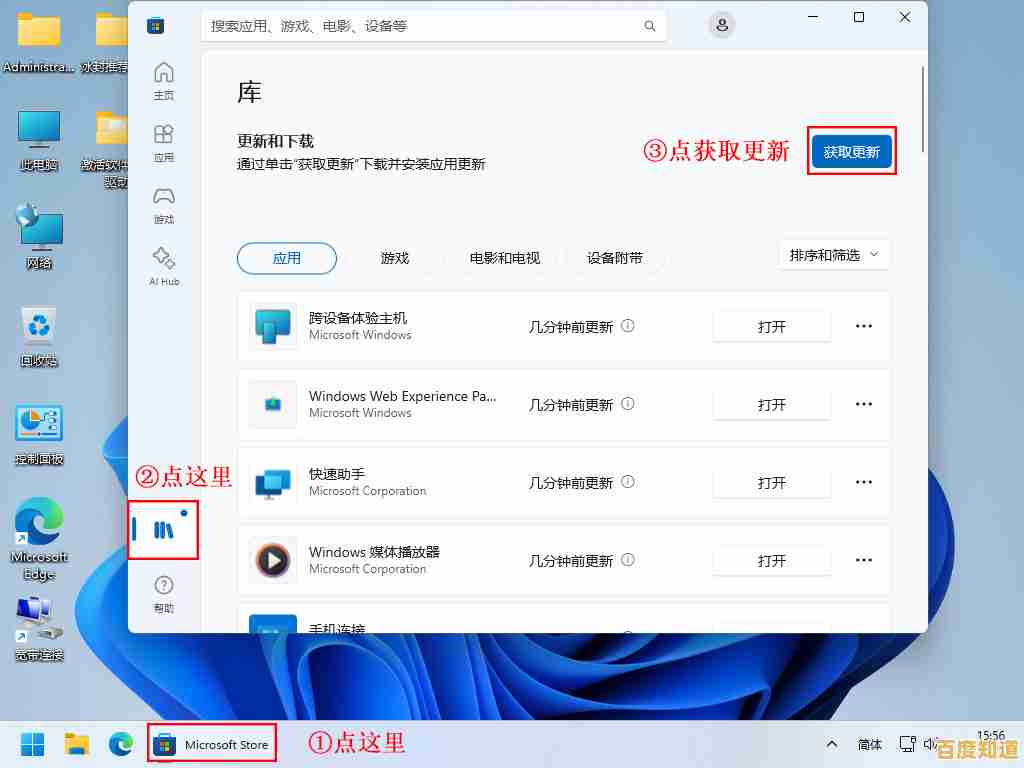Click the info icon next to Windows 媒体播放器

(x=627, y=560)
